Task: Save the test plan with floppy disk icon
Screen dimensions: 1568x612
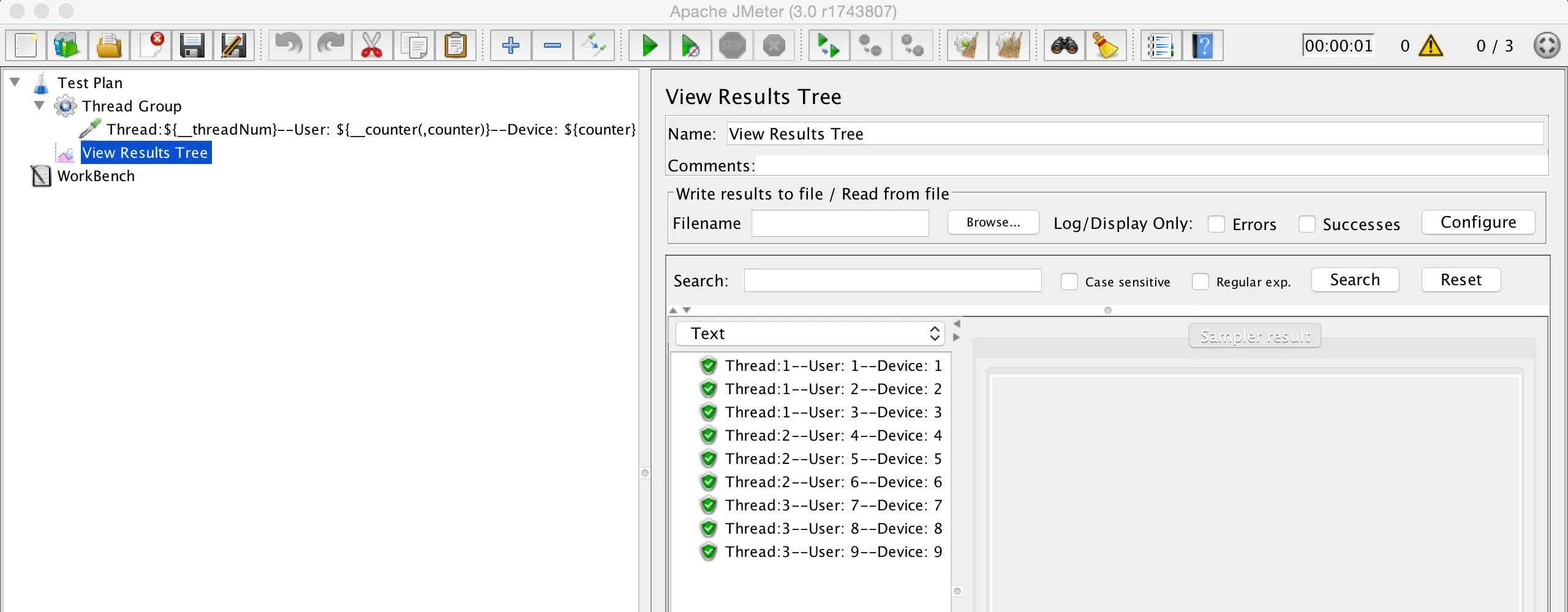Action: click(x=192, y=45)
